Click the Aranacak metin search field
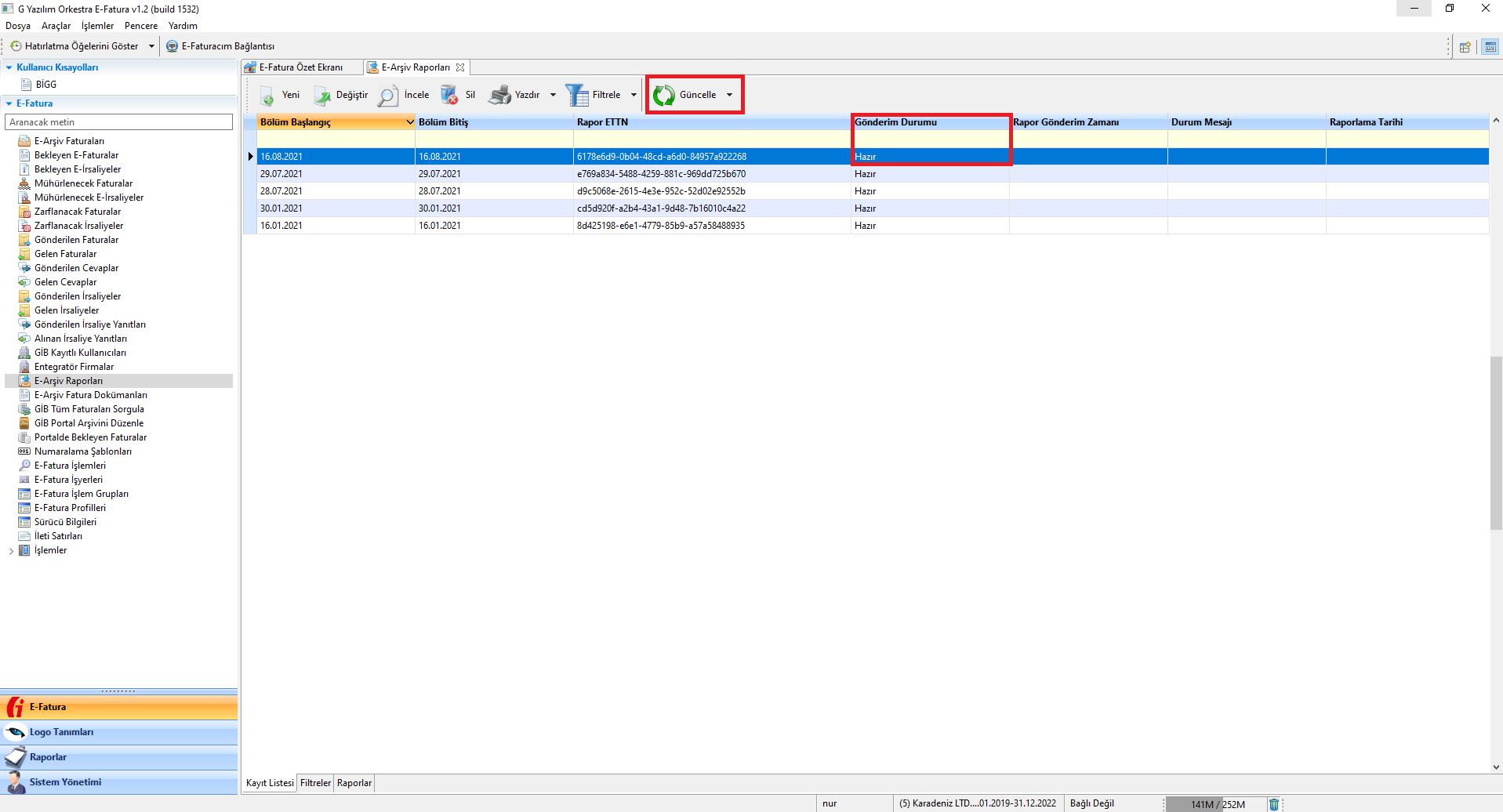The image size is (1503, 812). (x=119, y=122)
